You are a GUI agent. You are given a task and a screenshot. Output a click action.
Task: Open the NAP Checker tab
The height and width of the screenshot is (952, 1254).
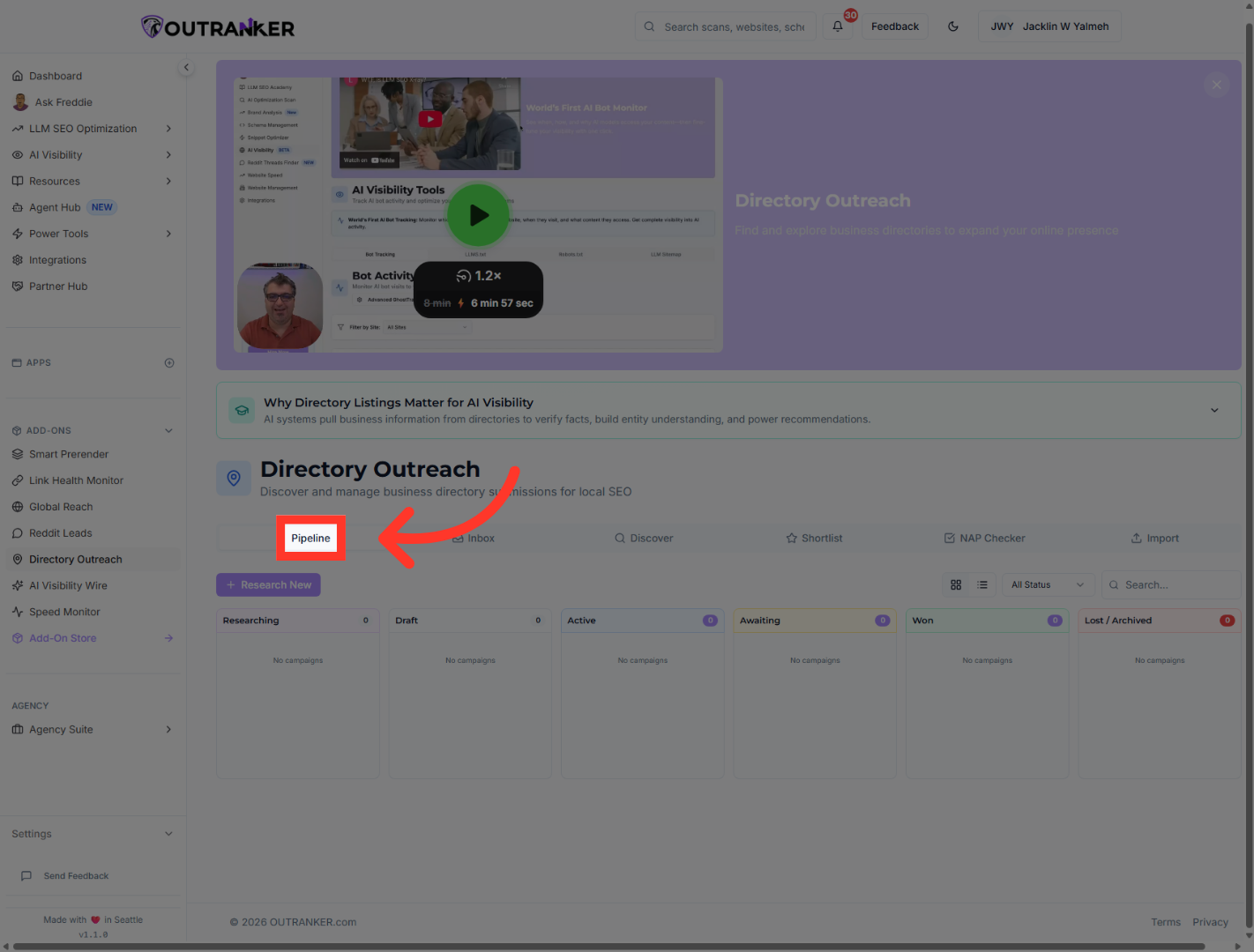click(984, 539)
